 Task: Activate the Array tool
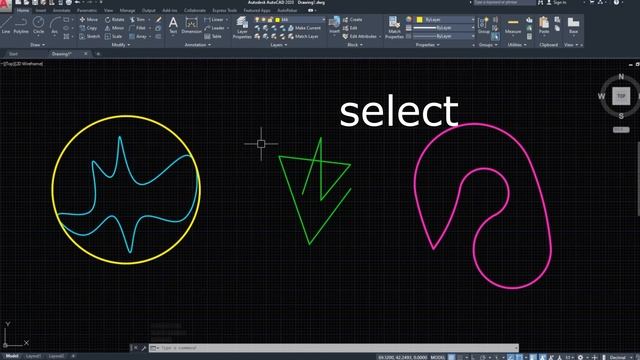(138, 36)
